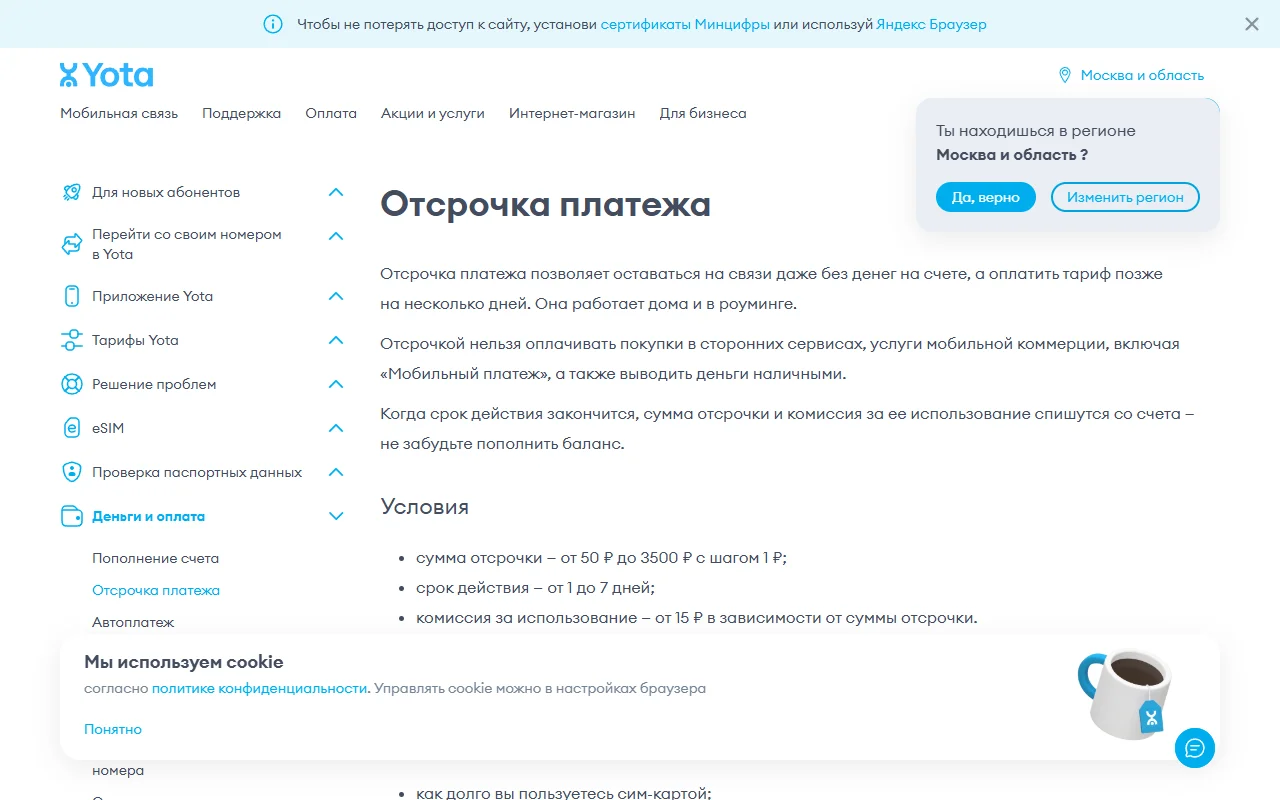Expand the Проверка паспортных данных chevron

[x=336, y=472]
